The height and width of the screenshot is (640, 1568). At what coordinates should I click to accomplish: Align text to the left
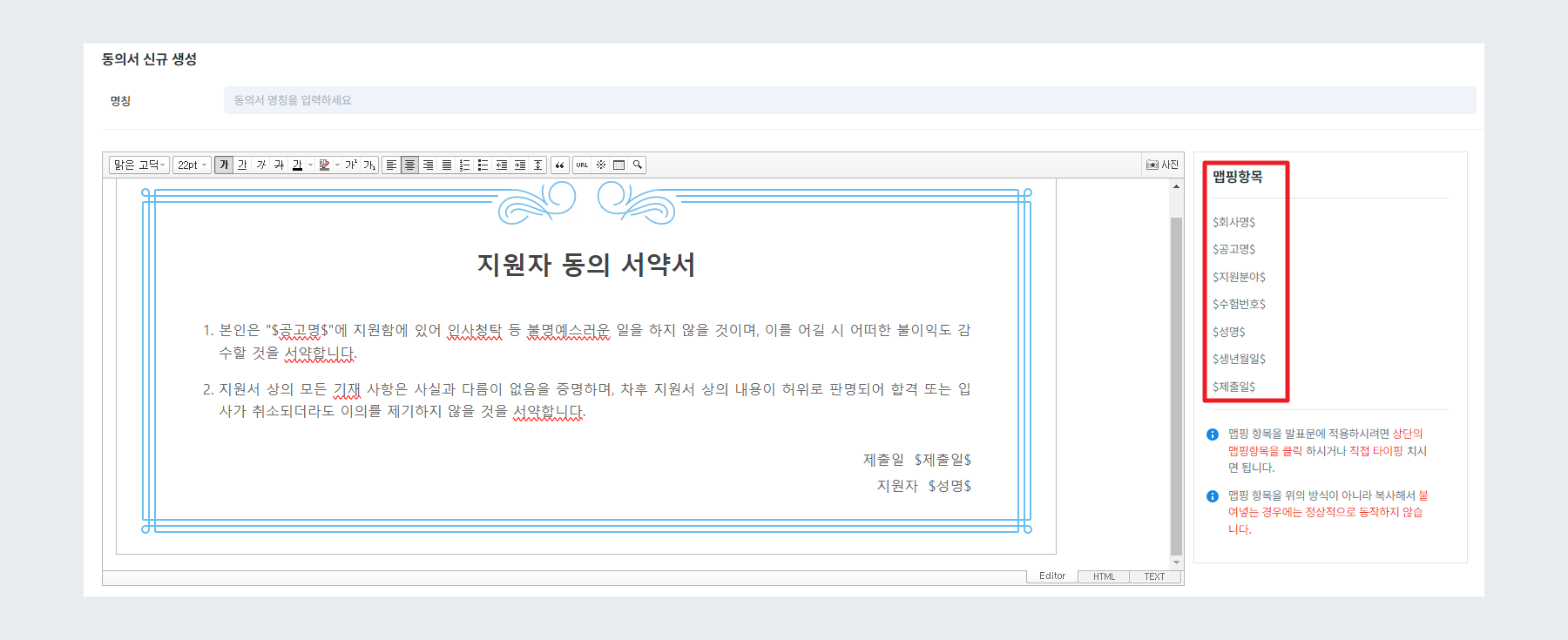(x=391, y=165)
